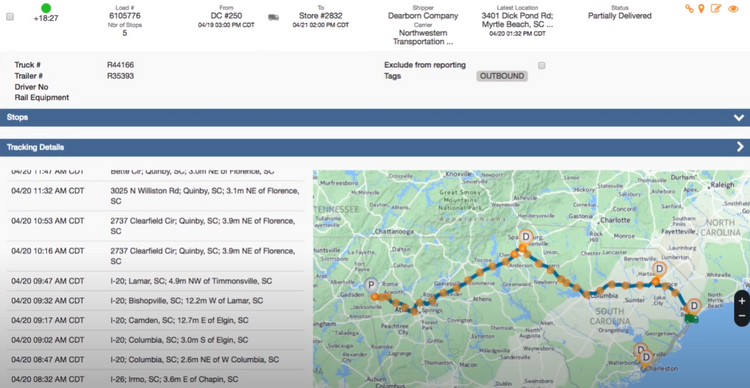Toggle the Exclude from reporting checkbox

pyautogui.click(x=541, y=66)
